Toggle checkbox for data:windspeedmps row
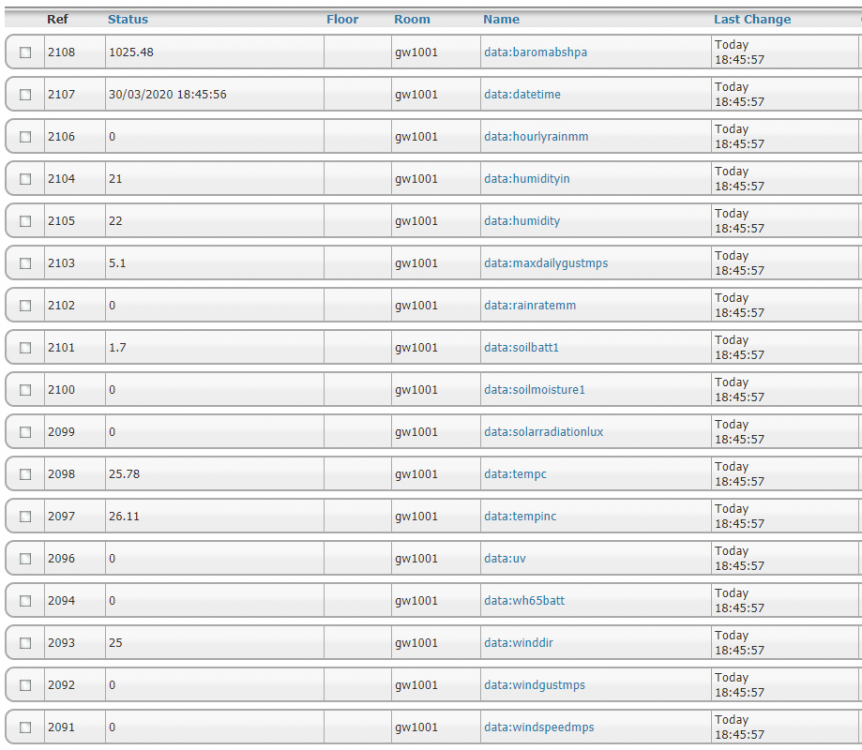The height and width of the screenshot is (750, 862). 25,728
